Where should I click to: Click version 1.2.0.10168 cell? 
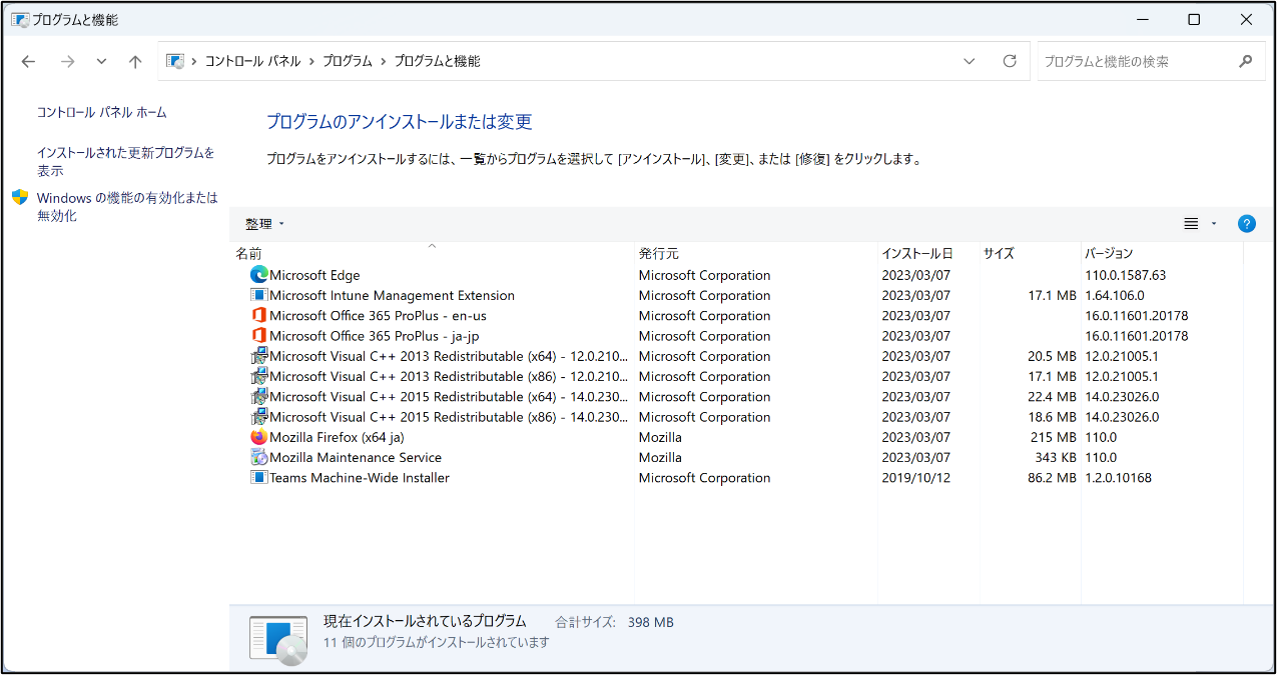pyautogui.click(x=1118, y=478)
